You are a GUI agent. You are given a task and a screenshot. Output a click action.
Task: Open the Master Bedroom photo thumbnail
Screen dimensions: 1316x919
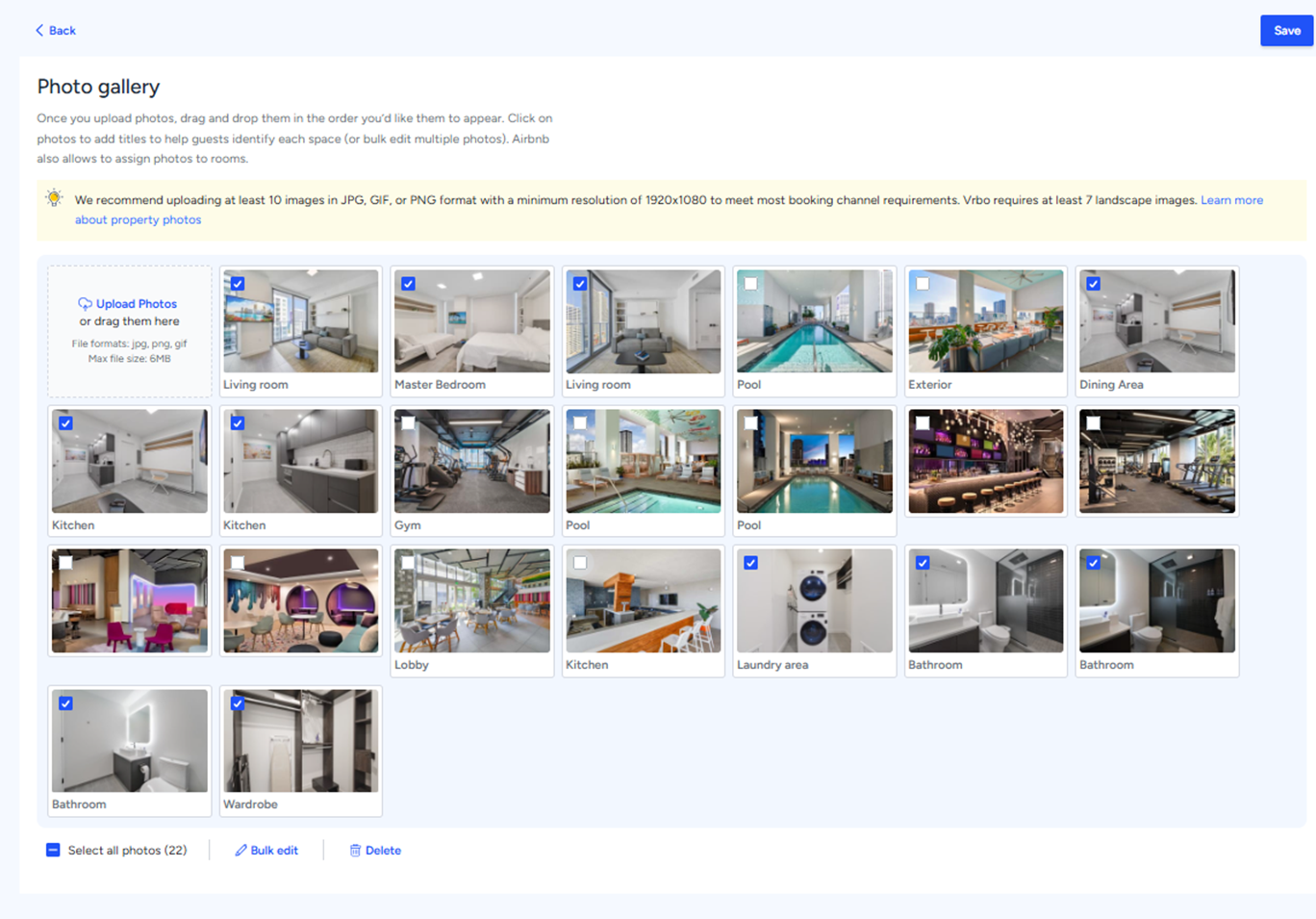(472, 321)
